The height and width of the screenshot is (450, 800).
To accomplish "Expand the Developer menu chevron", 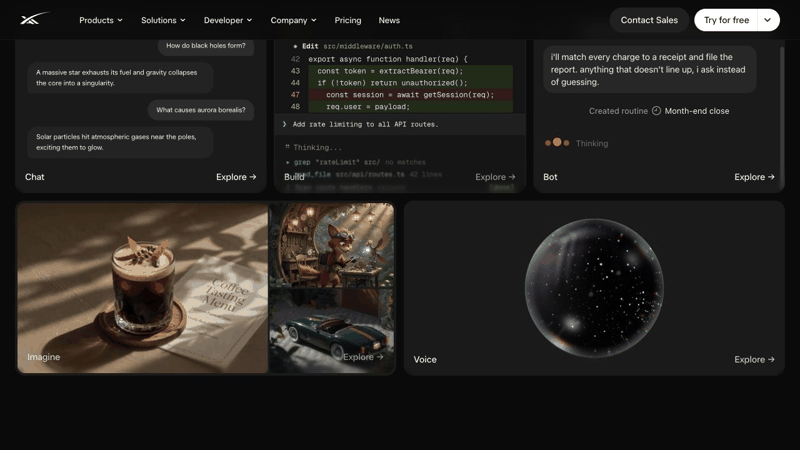I will click(x=249, y=20).
